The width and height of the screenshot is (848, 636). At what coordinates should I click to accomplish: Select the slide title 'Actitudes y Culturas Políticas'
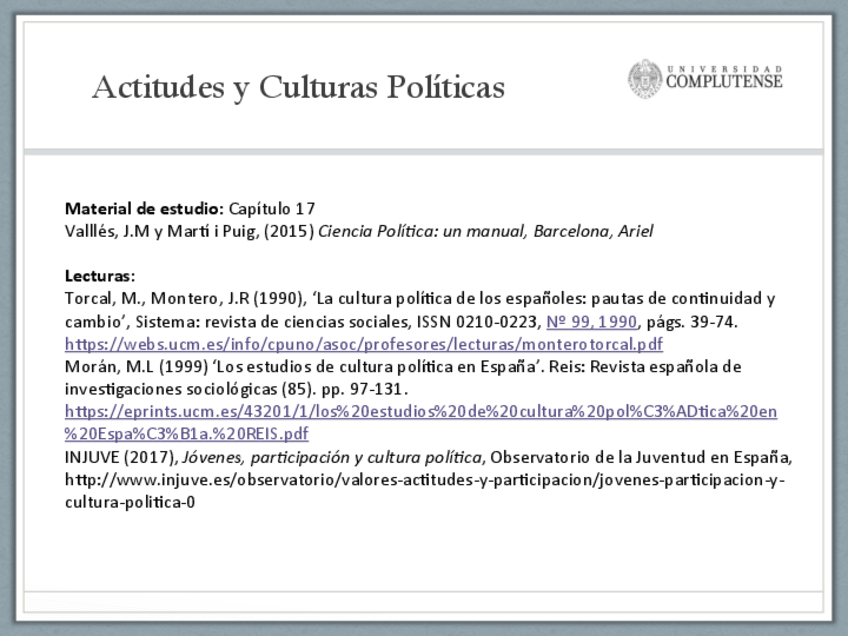(298, 88)
